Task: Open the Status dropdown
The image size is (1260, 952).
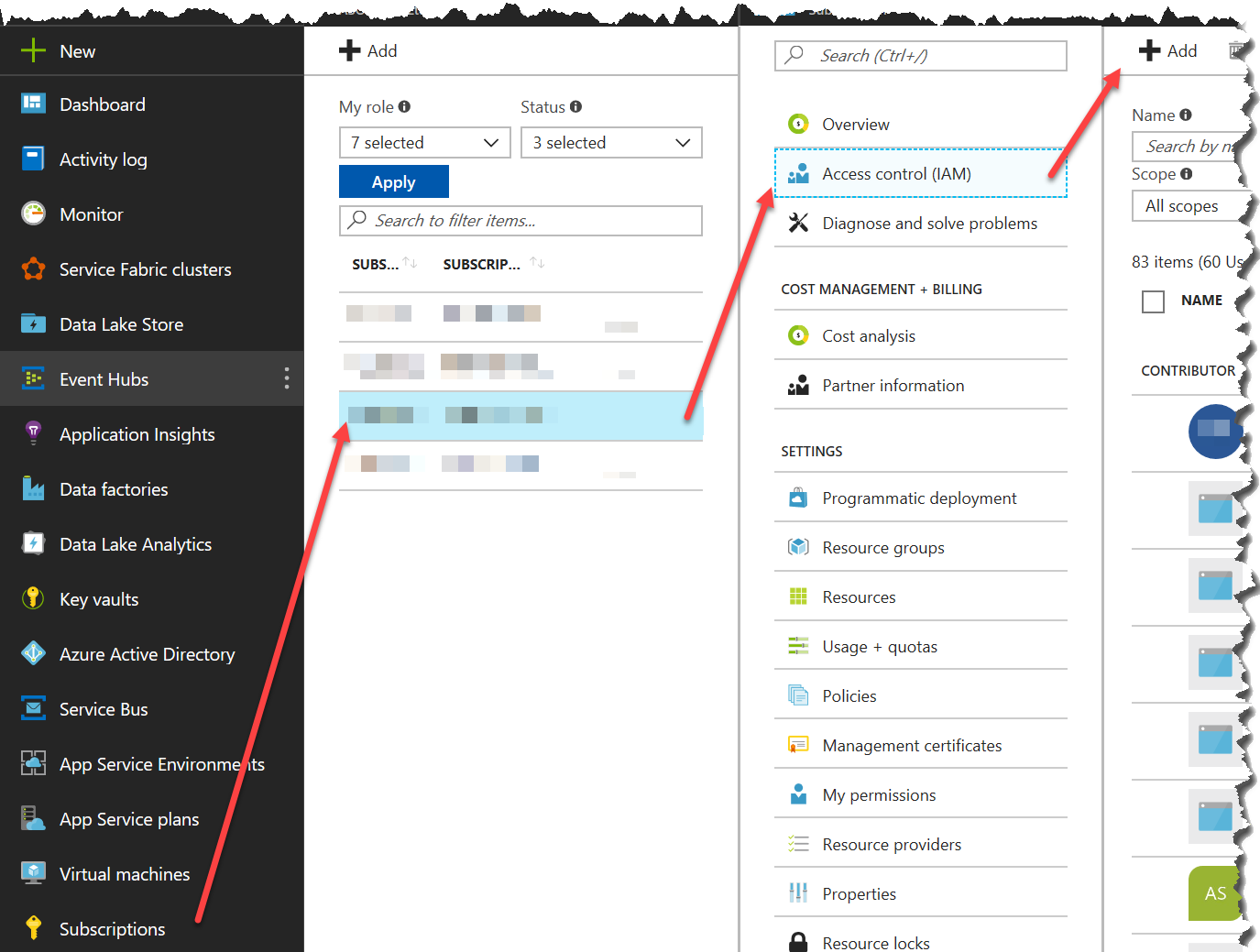Action: 611,142
